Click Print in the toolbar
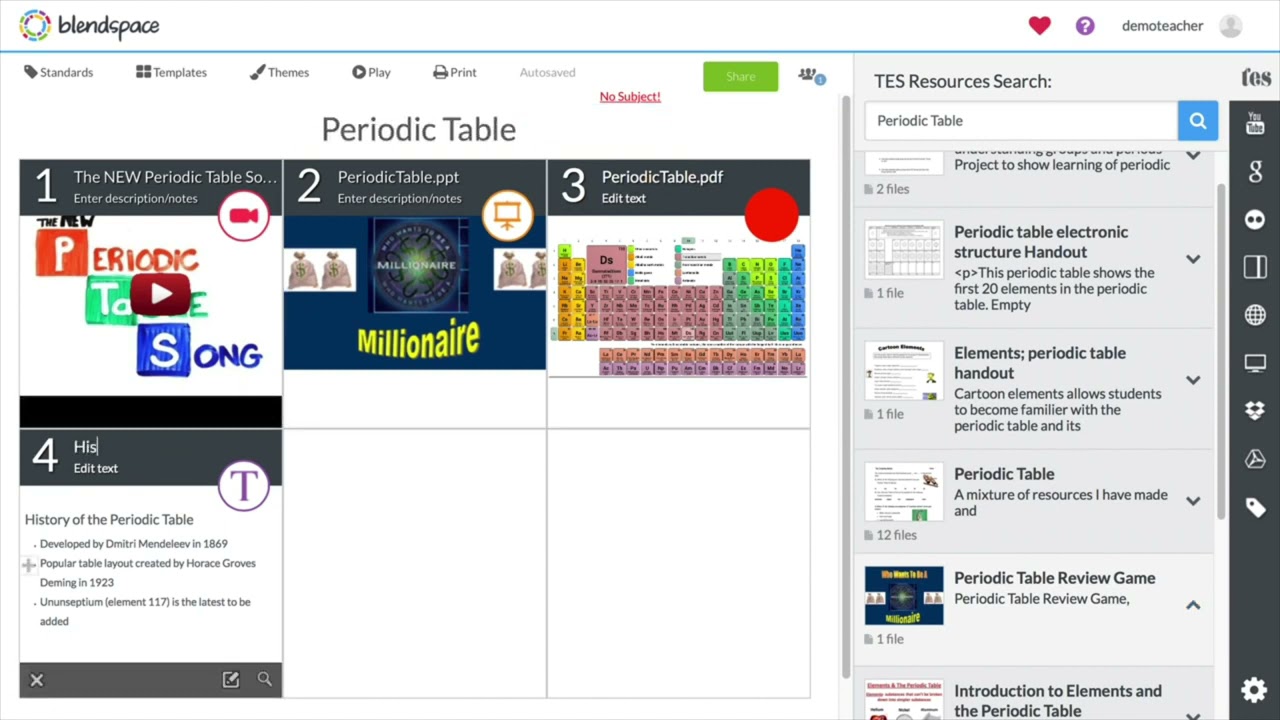 (455, 72)
